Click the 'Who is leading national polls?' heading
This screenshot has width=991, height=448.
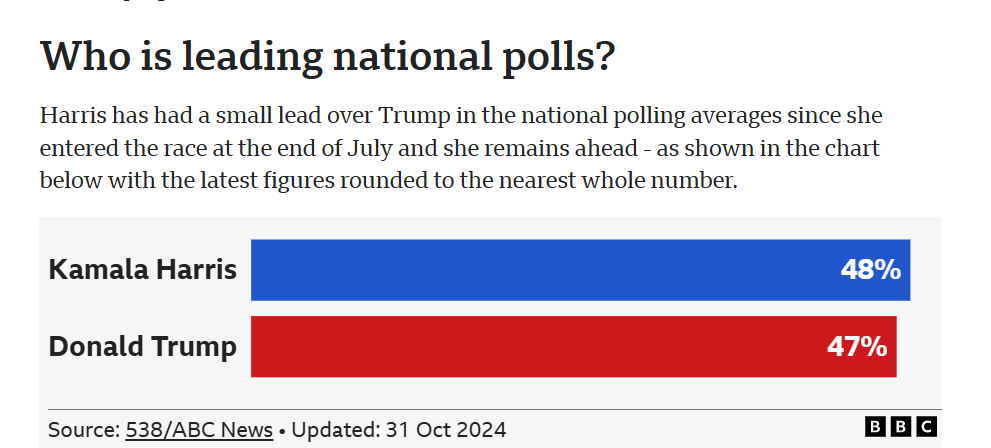click(x=327, y=57)
